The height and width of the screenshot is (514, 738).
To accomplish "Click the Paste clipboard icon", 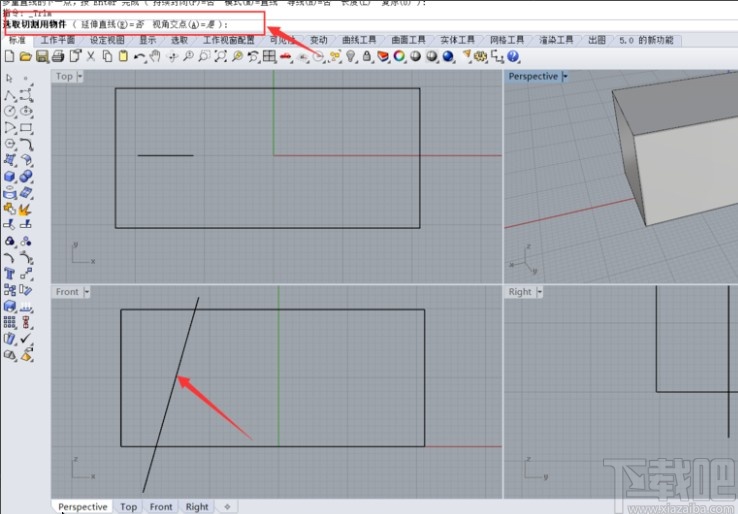I will [x=123, y=57].
